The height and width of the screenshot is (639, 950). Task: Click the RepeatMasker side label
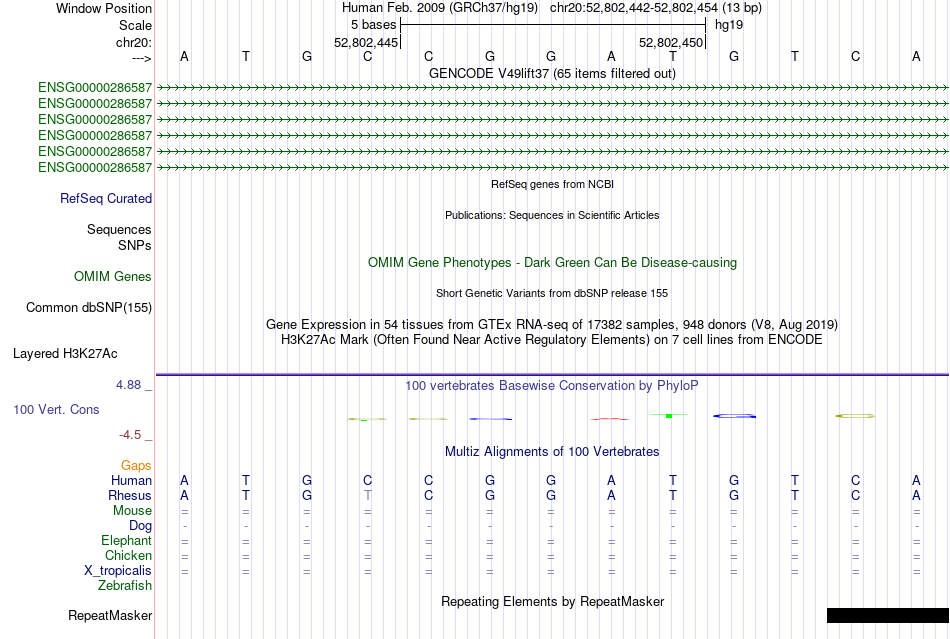pos(110,616)
